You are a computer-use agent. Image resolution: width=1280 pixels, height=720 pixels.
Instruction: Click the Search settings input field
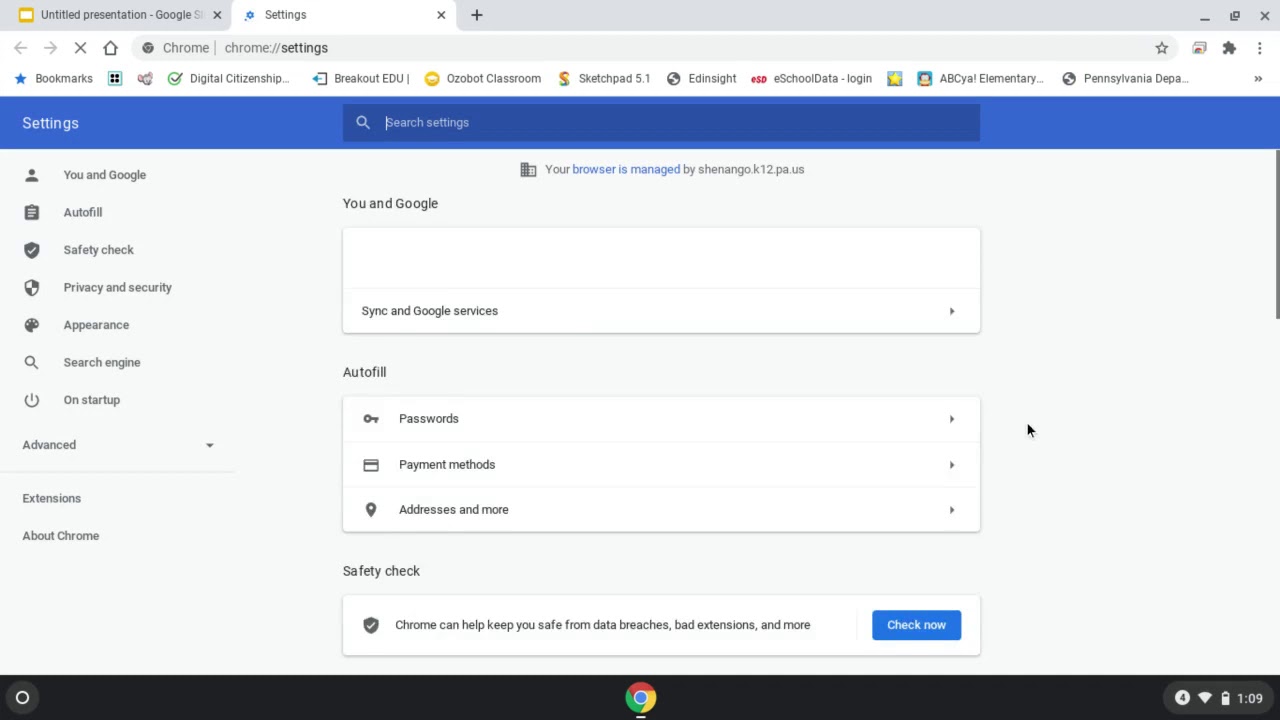click(x=661, y=122)
